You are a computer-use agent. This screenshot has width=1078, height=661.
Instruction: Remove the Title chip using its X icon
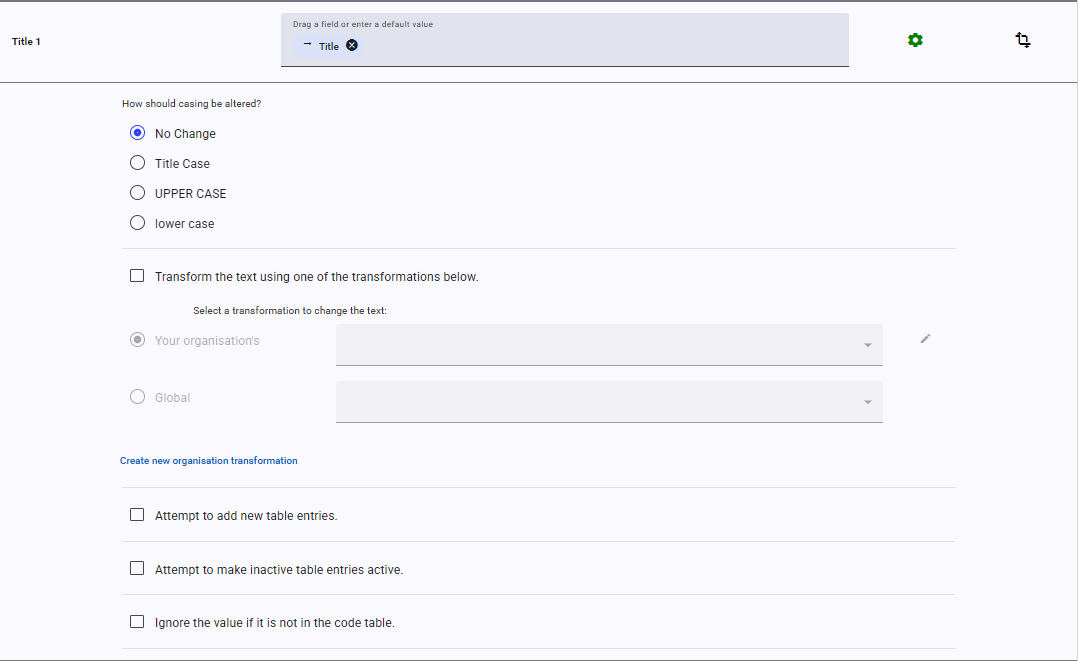pos(352,46)
